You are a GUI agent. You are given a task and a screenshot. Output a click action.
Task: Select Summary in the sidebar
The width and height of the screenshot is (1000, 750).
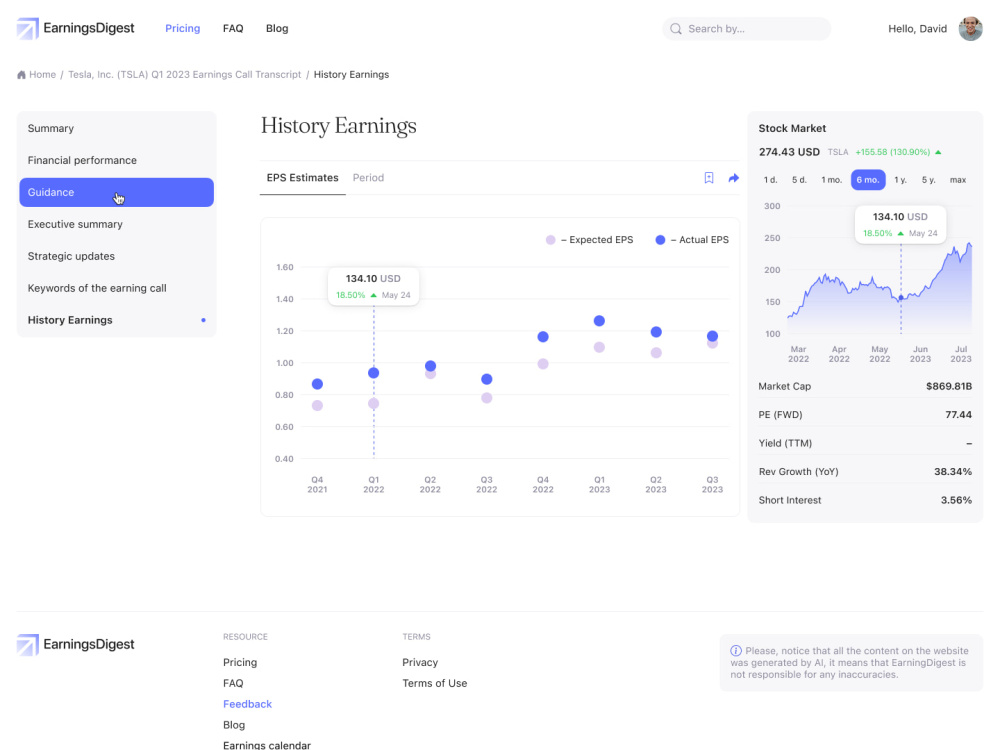[x=116, y=128]
